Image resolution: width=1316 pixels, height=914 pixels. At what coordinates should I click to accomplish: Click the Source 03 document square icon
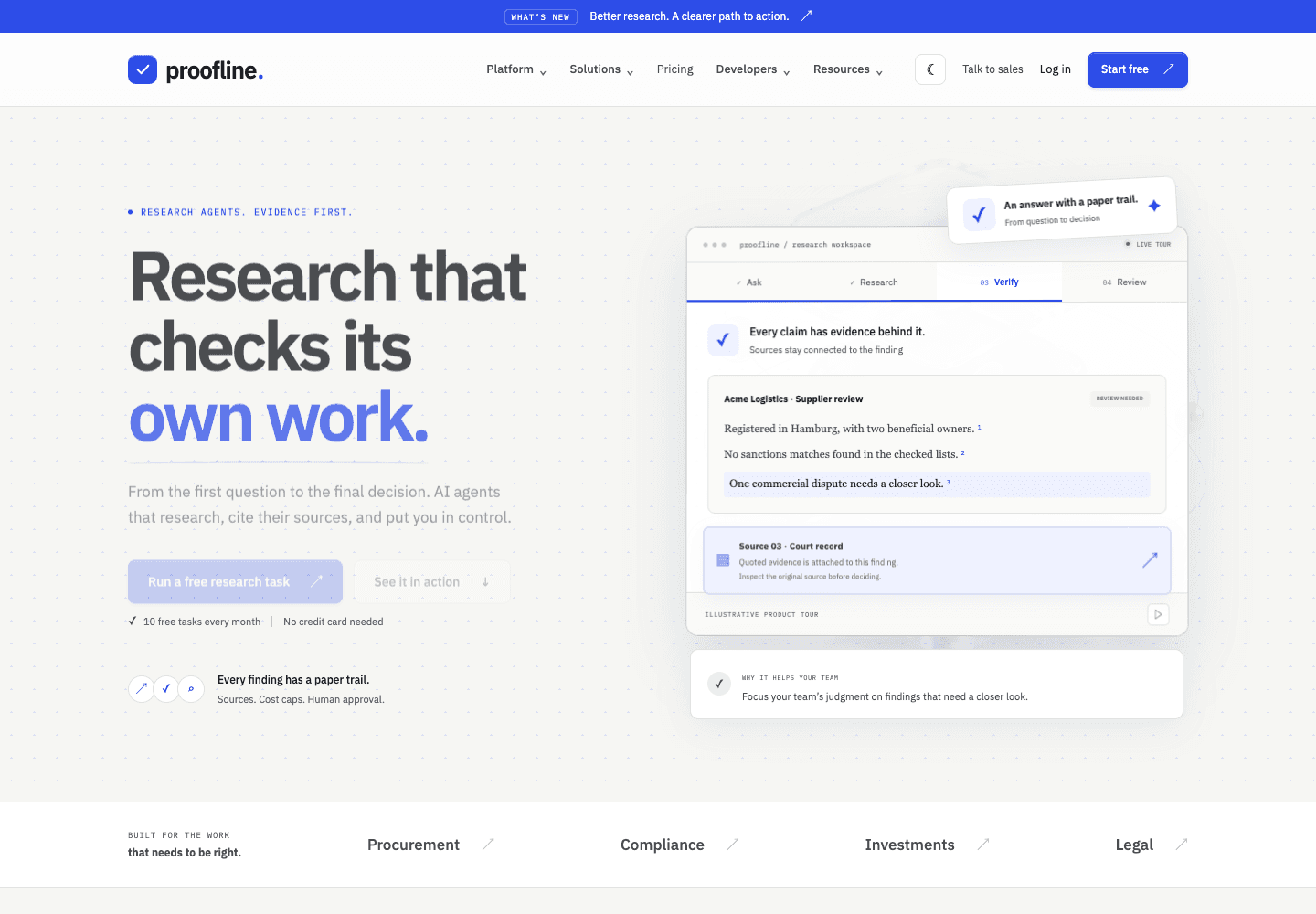click(x=723, y=559)
